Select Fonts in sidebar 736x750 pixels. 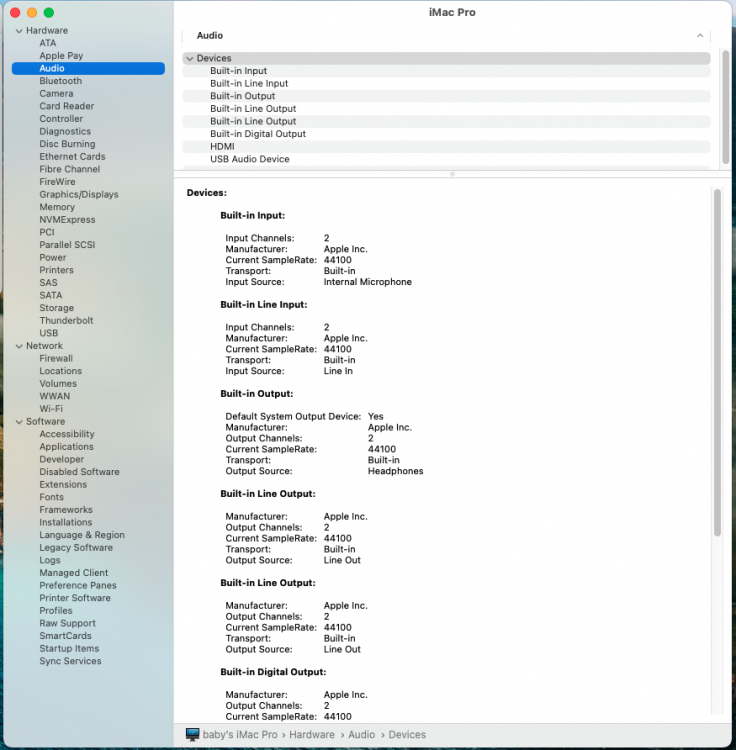coord(52,497)
